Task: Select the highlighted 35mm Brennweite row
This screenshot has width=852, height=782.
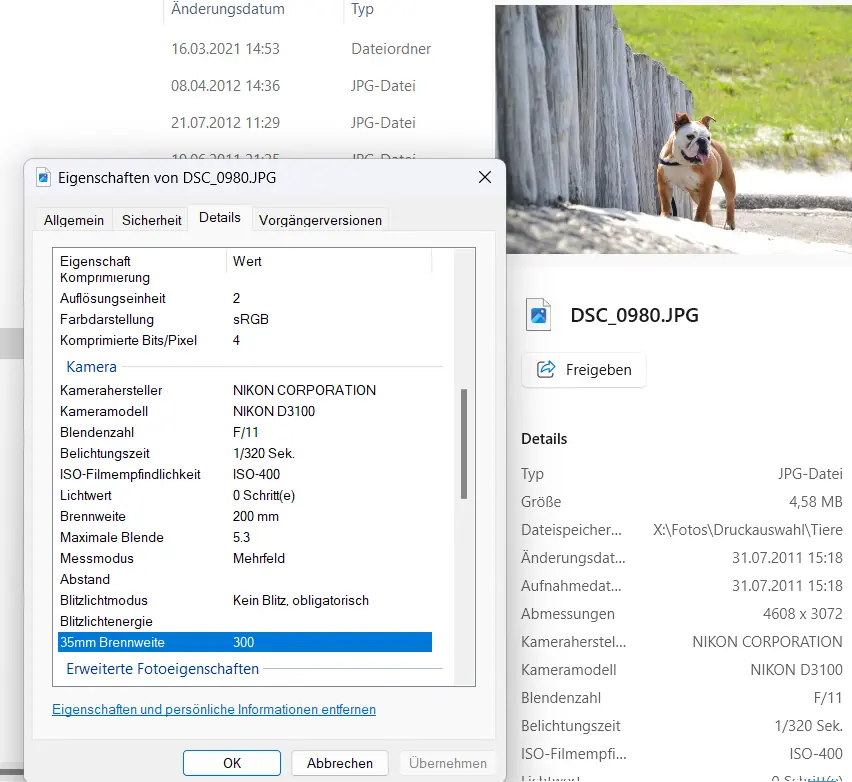Action: click(244, 642)
